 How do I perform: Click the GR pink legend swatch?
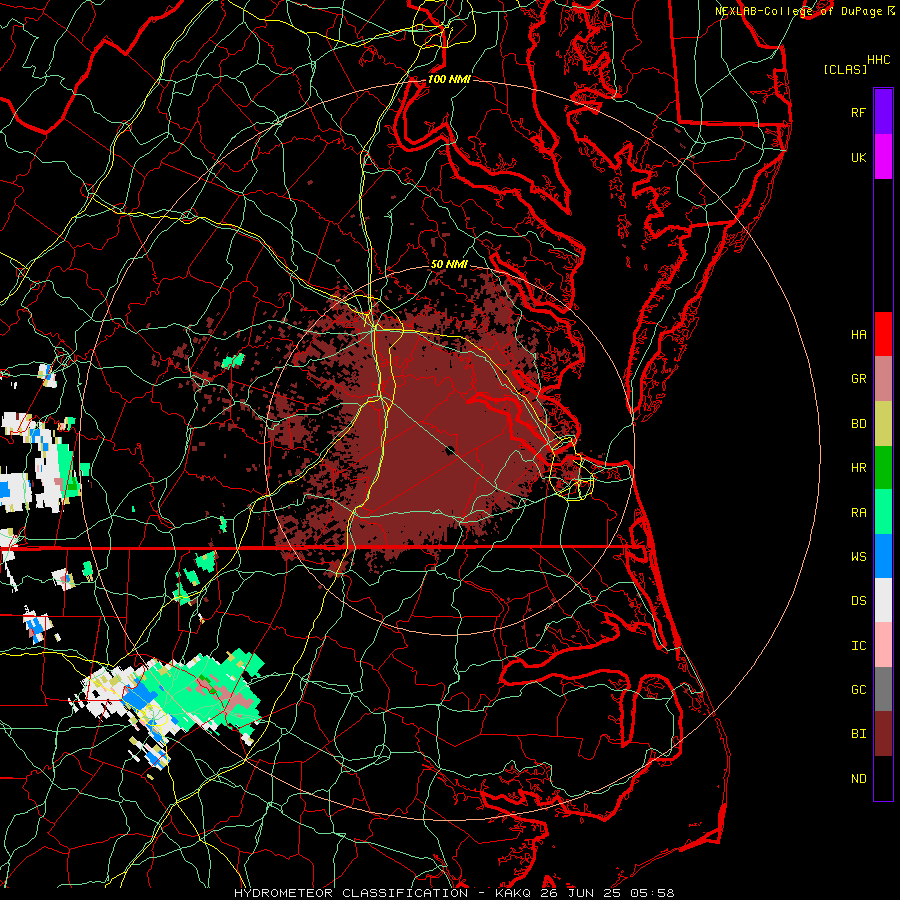click(x=883, y=379)
